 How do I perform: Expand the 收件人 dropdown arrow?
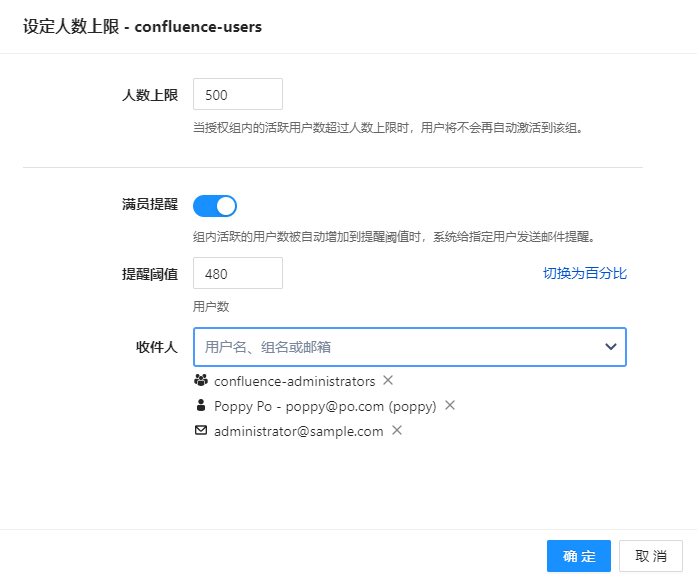click(x=610, y=347)
